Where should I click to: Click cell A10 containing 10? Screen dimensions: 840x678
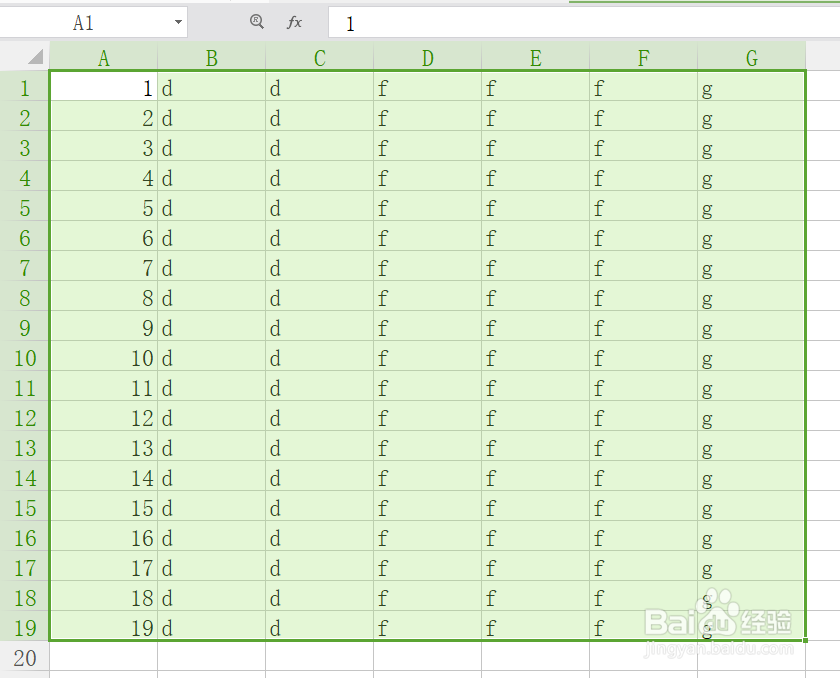point(103,356)
